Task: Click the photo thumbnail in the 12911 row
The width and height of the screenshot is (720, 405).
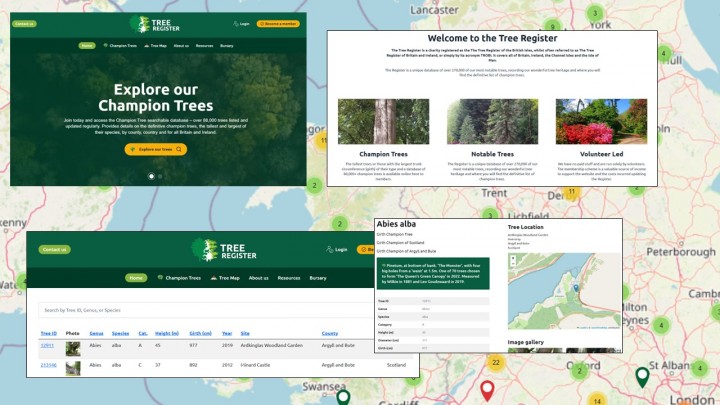Action: pyautogui.click(x=73, y=349)
